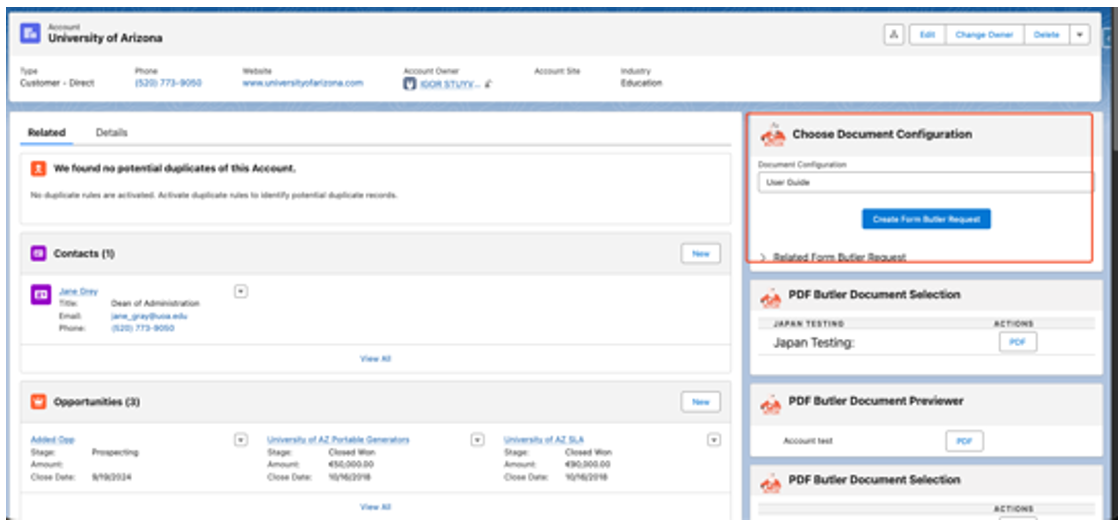1120x526 pixels.
Task: Open actions menu for Added Opp opportunity
Action: (241, 439)
